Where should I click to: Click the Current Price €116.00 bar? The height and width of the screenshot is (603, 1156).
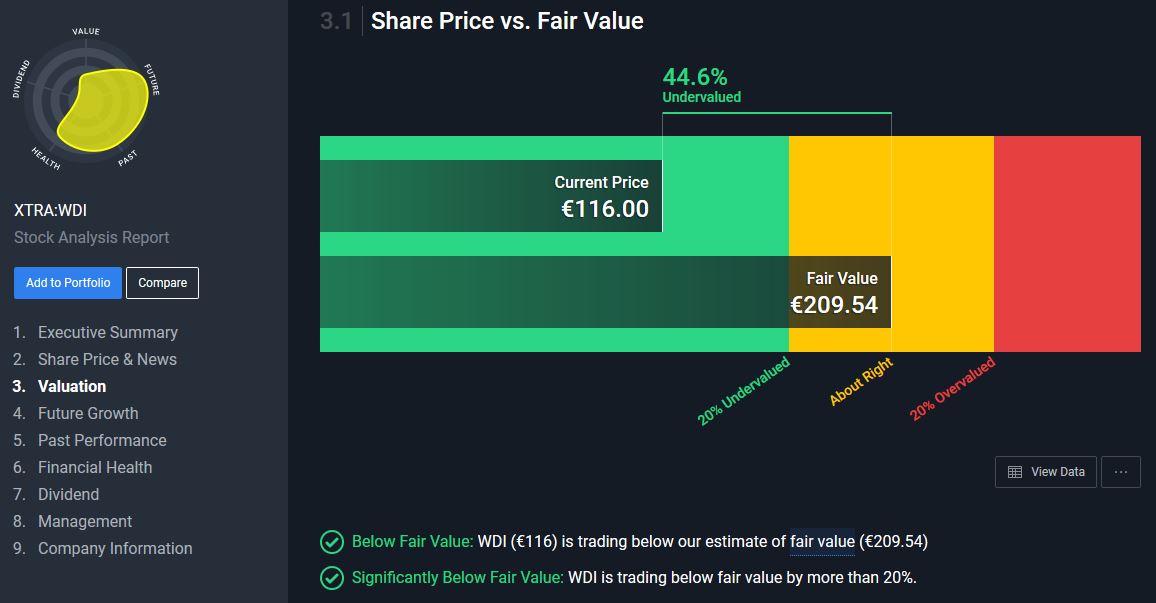tap(491, 196)
